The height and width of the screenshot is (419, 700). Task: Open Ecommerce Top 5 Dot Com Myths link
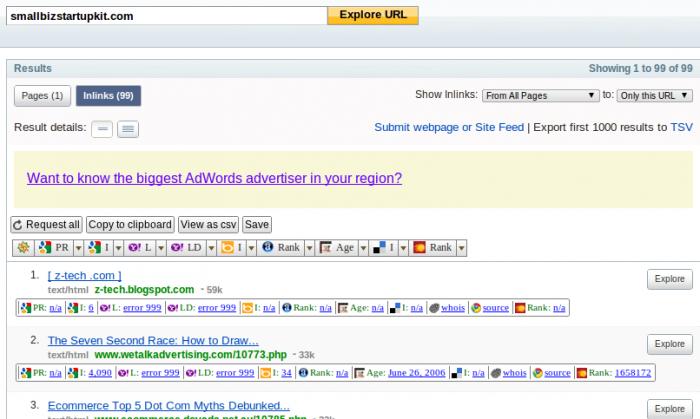[x=169, y=406]
